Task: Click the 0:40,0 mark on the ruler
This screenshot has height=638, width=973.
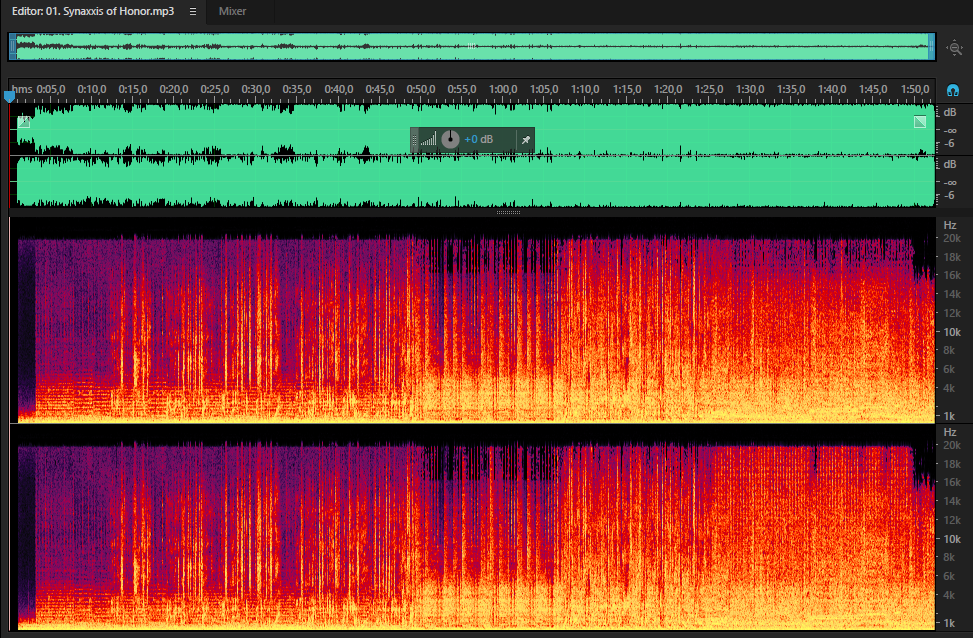Action: pyautogui.click(x=339, y=89)
